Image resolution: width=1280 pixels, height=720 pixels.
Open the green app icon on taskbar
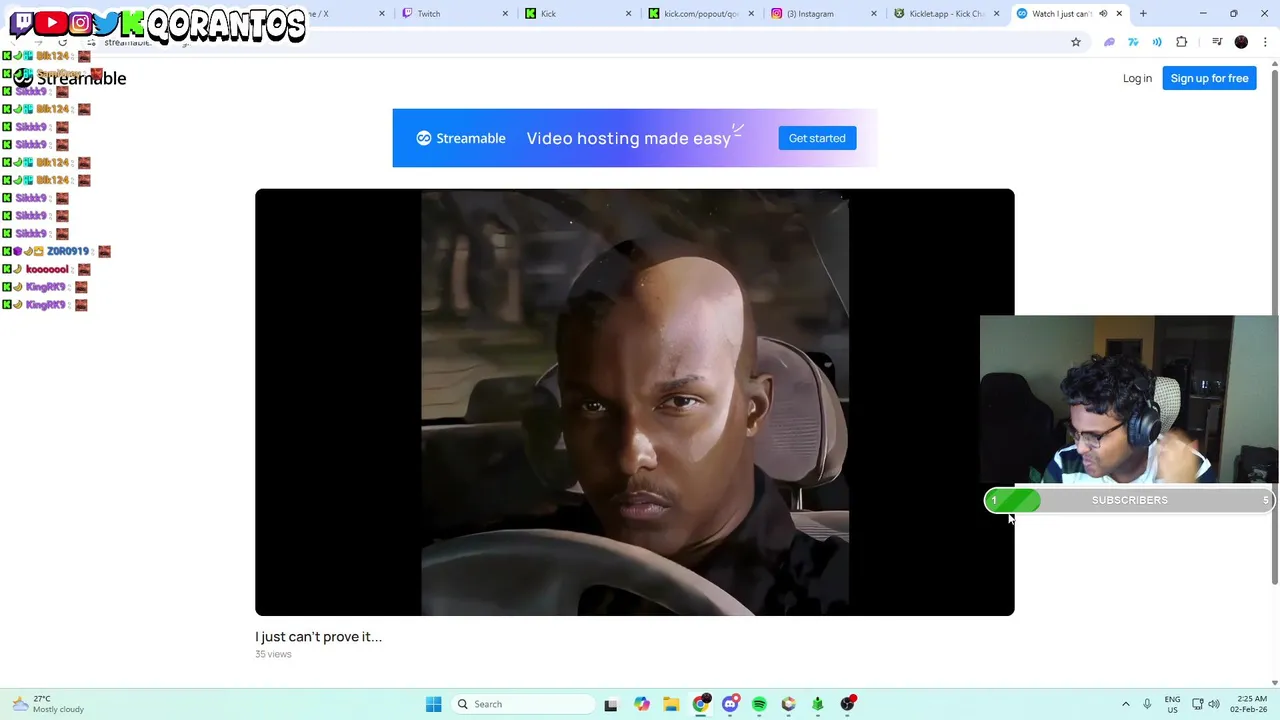tap(817, 704)
